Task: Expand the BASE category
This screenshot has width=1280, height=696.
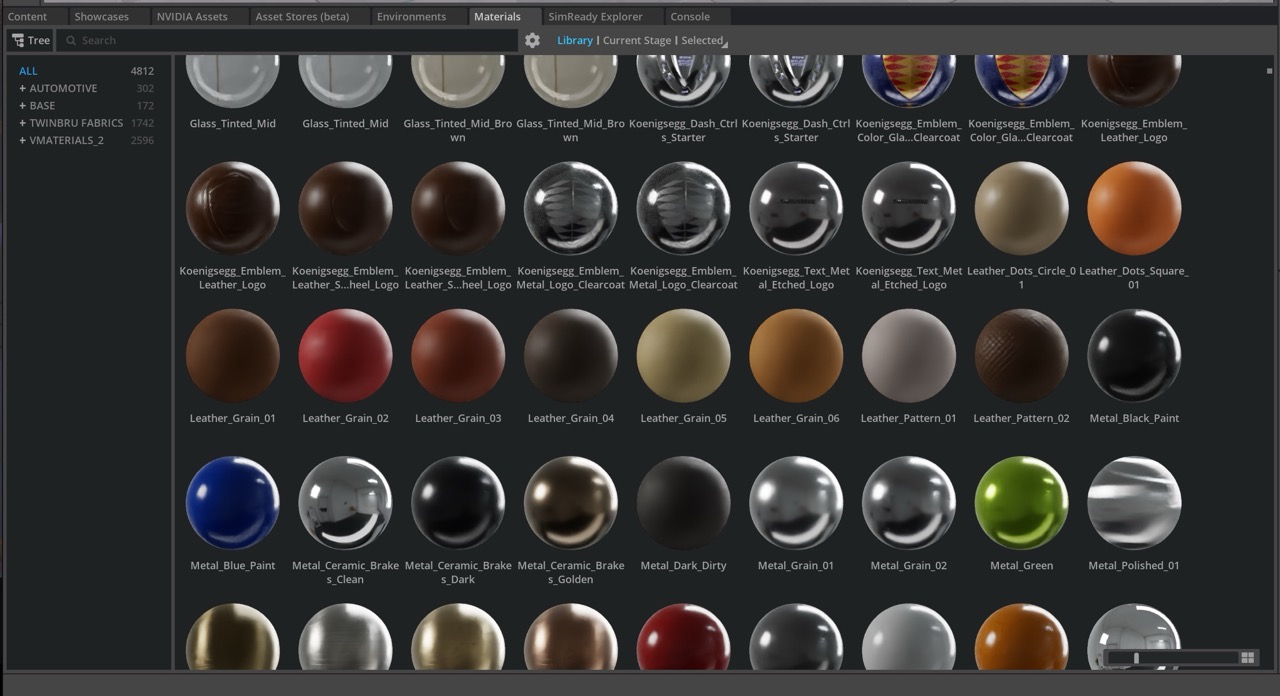Action: coord(22,105)
